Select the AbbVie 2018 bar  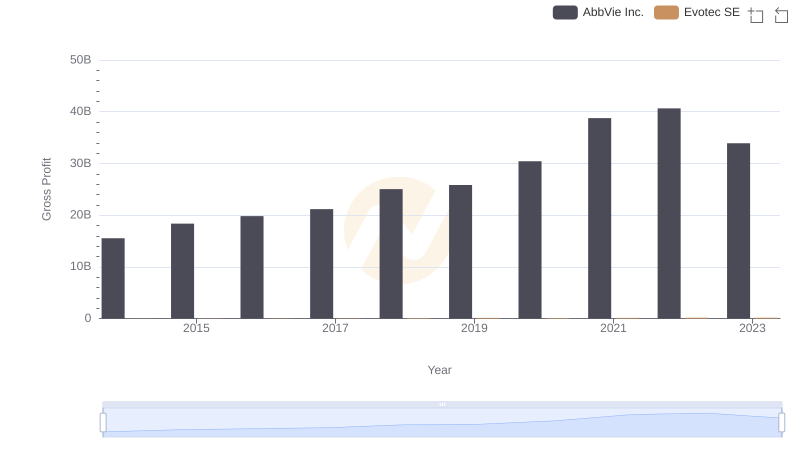pyautogui.click(x=391, y=254)
